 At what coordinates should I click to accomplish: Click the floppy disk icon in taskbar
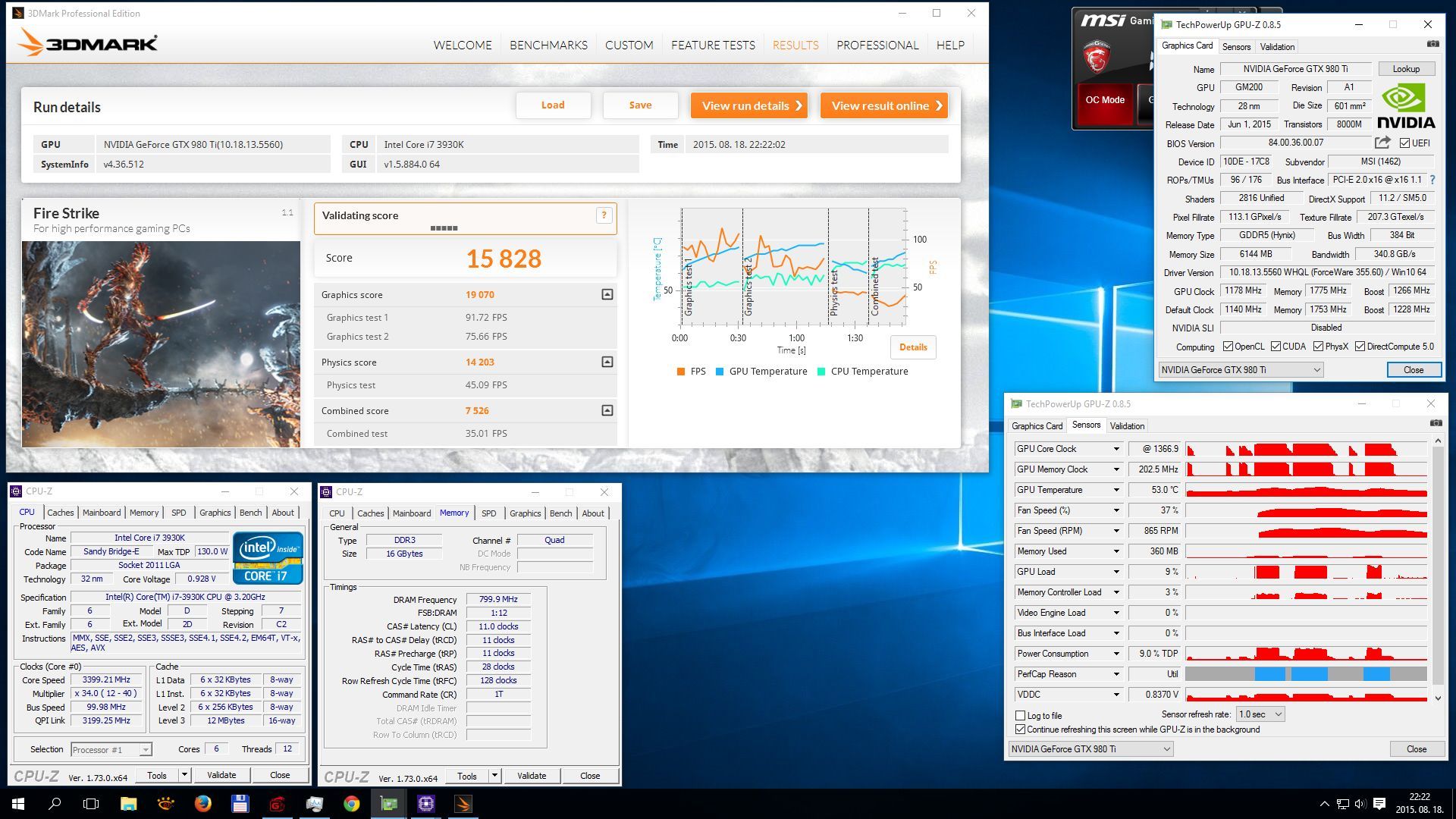[240, 803]
